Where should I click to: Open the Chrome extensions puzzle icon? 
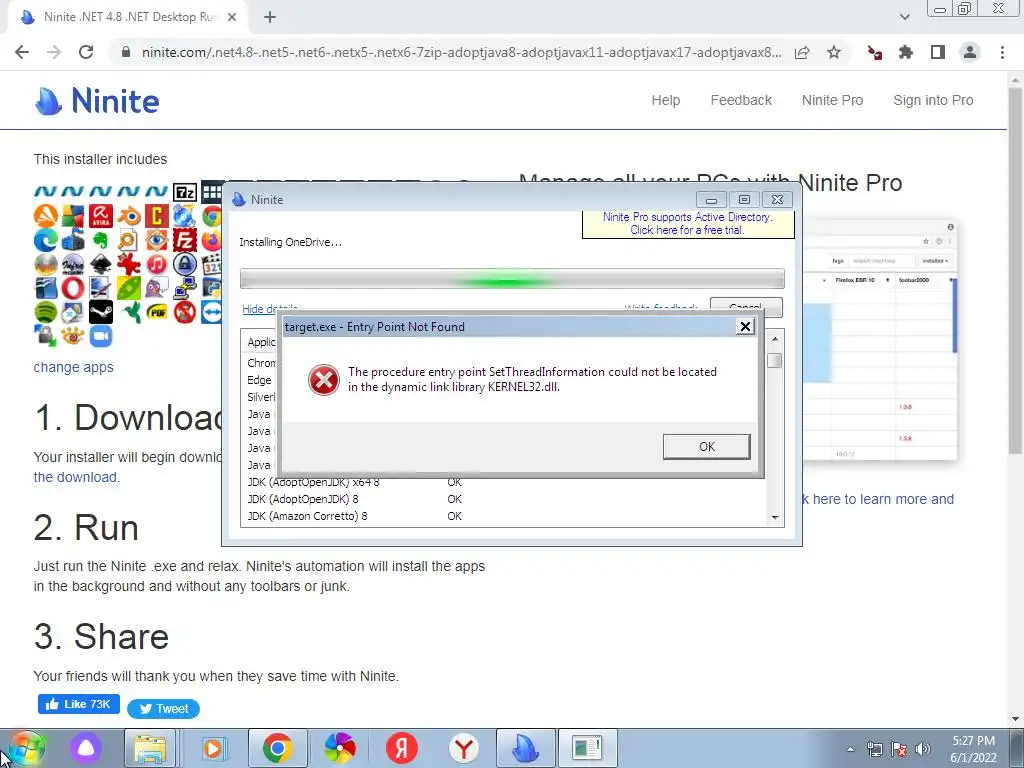906,52
